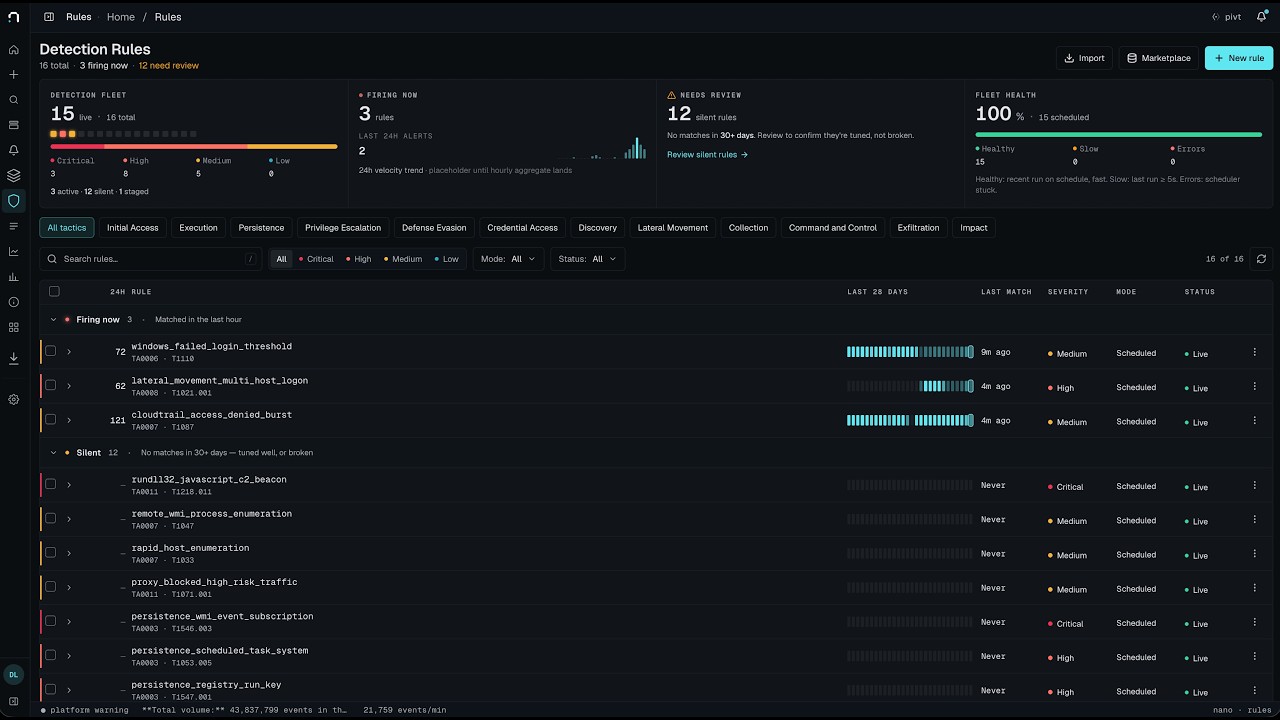Click the app logo at top left

tap(13, 17)
